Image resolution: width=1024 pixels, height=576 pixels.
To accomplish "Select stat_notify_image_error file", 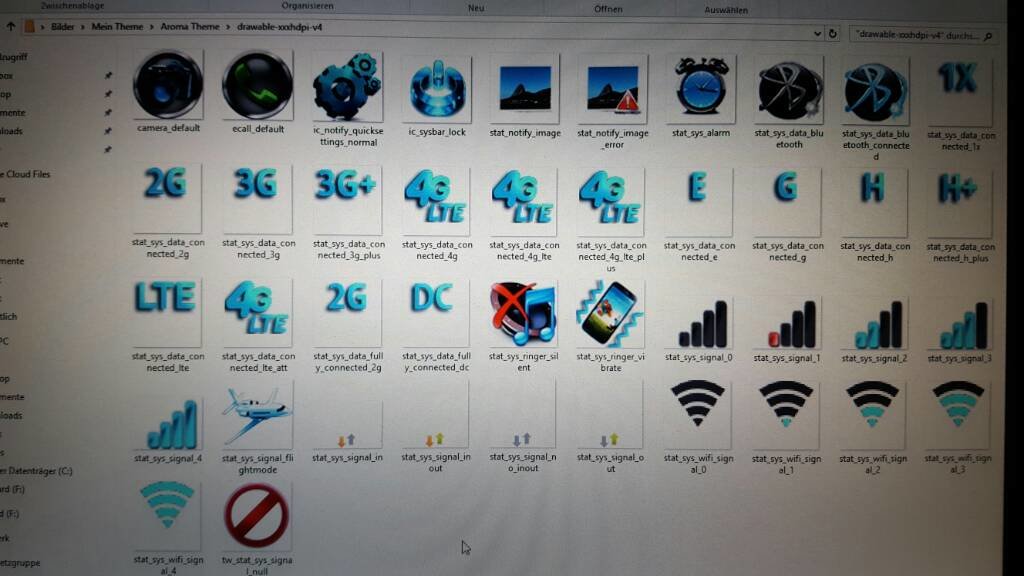I will 613,89.
